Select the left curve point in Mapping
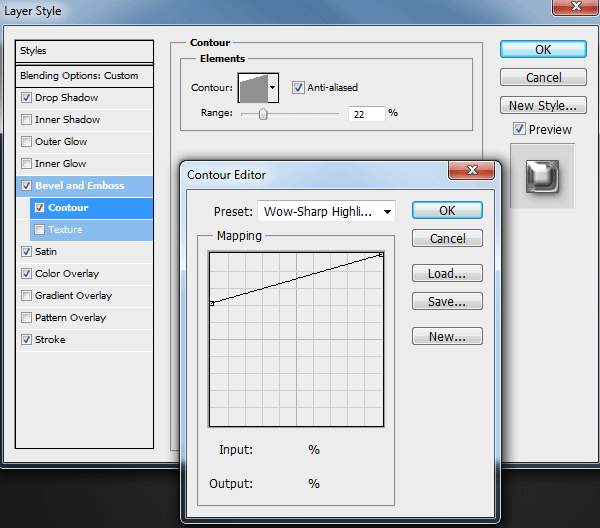Viewport: 600px width, 528px height. pyautogui.click(x=212, y=303)
